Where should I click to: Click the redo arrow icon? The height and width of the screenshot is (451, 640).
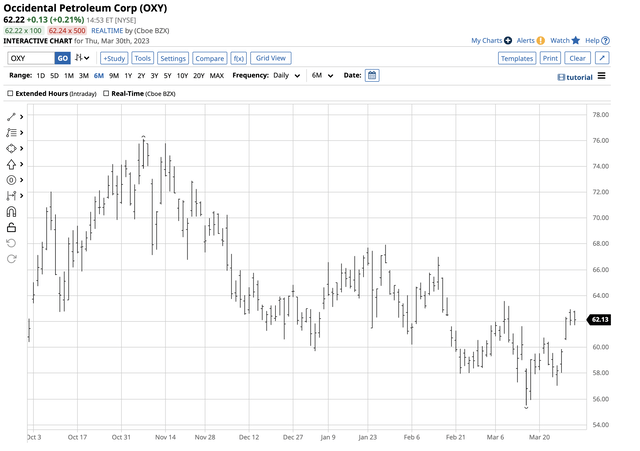tap(11, 259)
